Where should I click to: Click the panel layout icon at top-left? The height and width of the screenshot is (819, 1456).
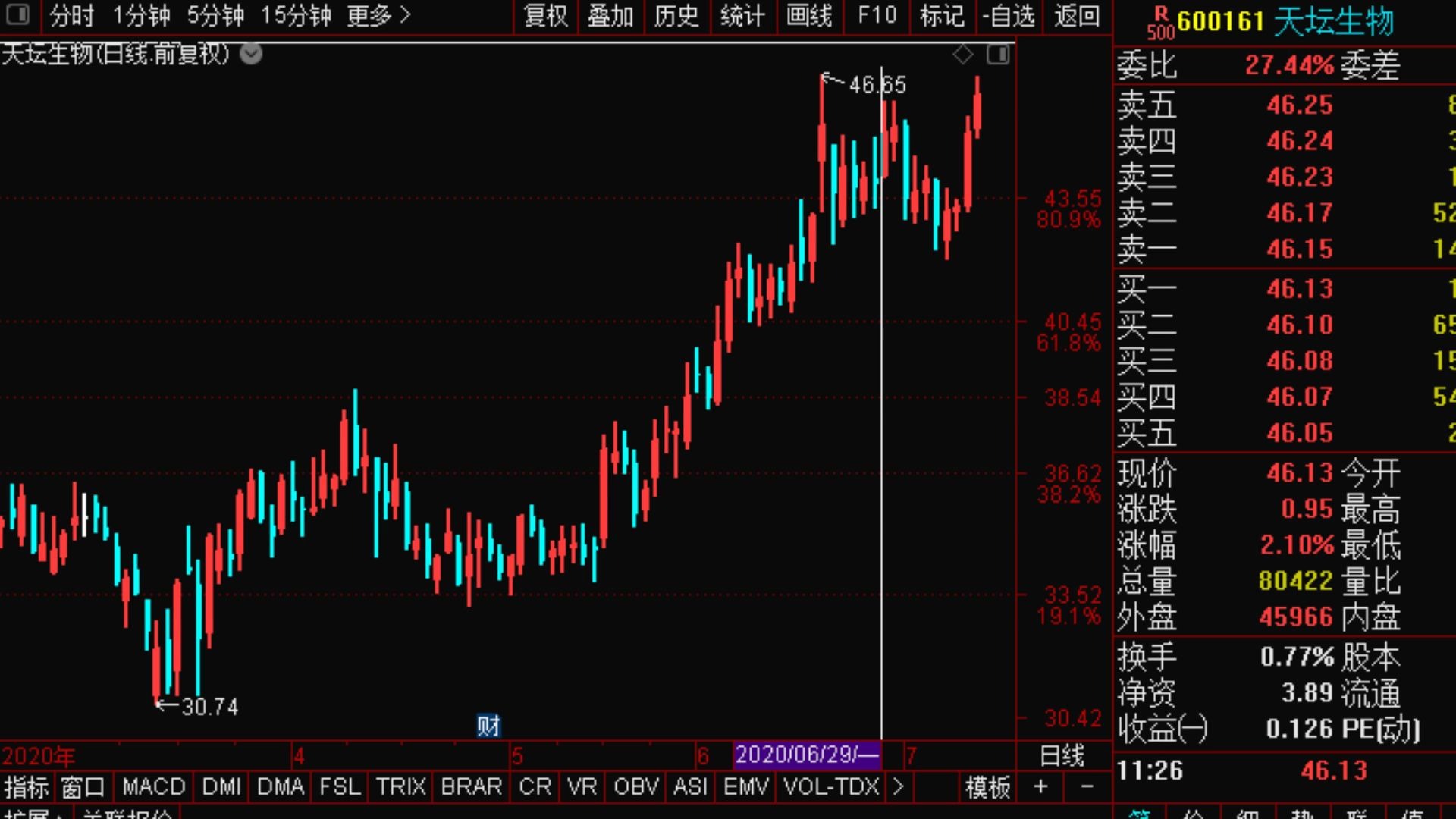click(x=17, y=14)
